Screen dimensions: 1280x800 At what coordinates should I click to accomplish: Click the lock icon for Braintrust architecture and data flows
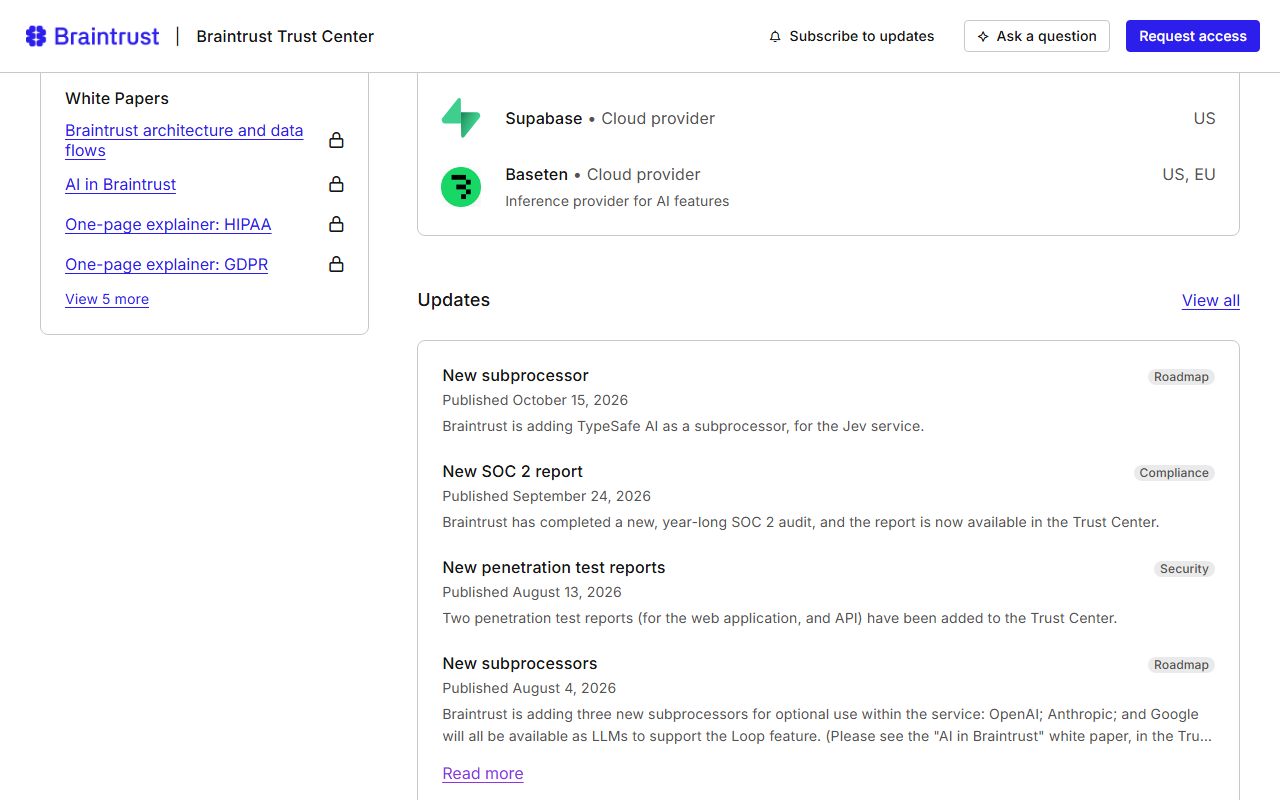click(337, 140)
